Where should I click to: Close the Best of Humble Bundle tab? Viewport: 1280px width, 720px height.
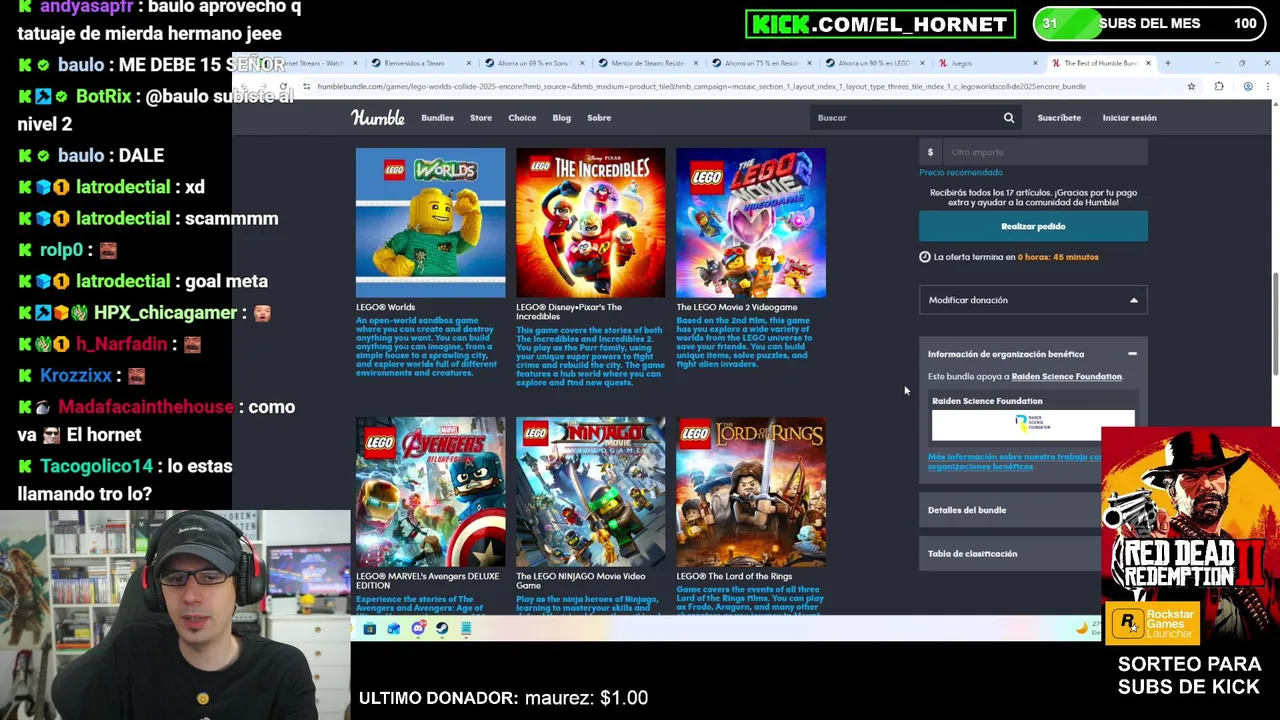coord(1148,63)
